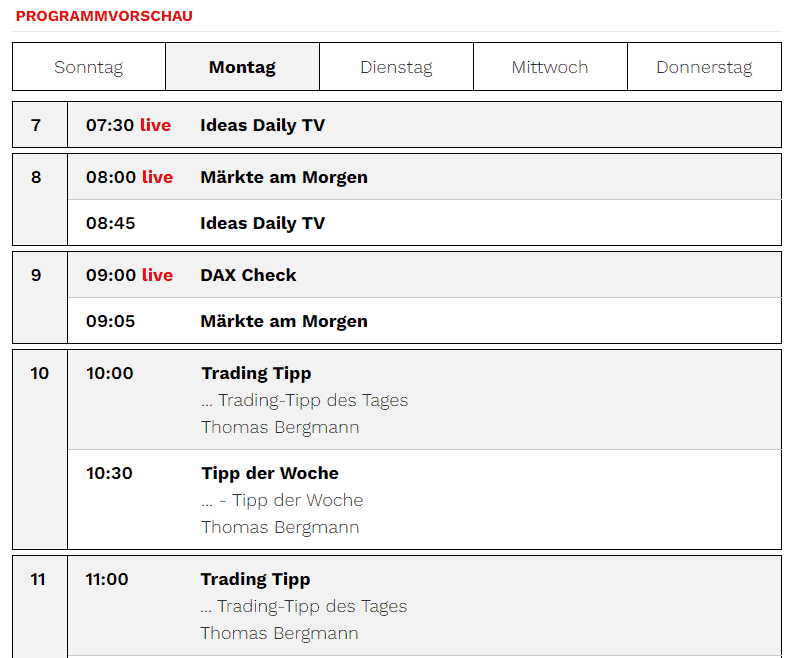Open the Dienstag schedule tab

(396, 66)
